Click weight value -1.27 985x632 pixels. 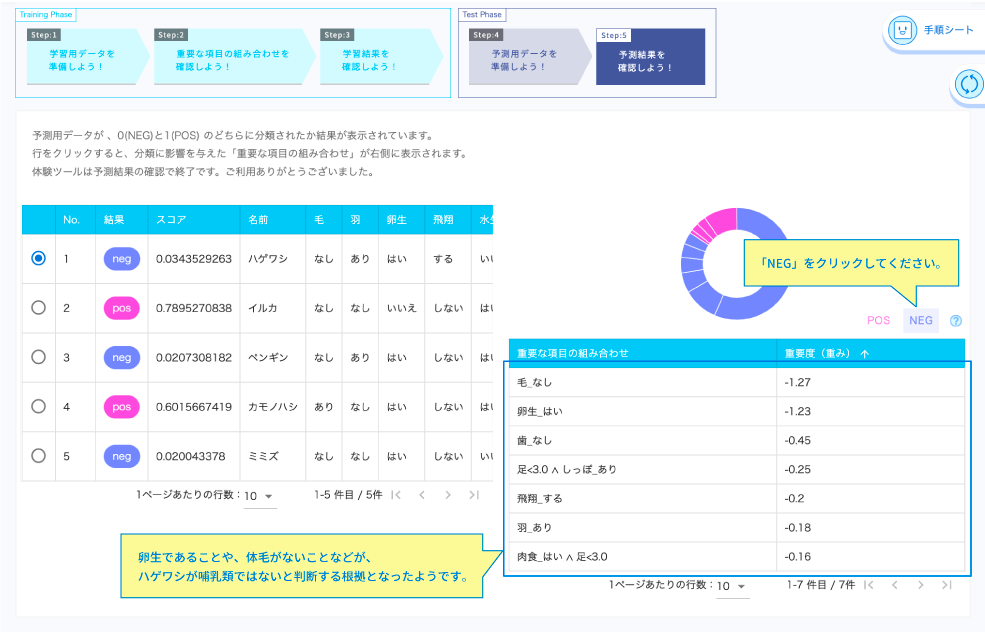797,382
